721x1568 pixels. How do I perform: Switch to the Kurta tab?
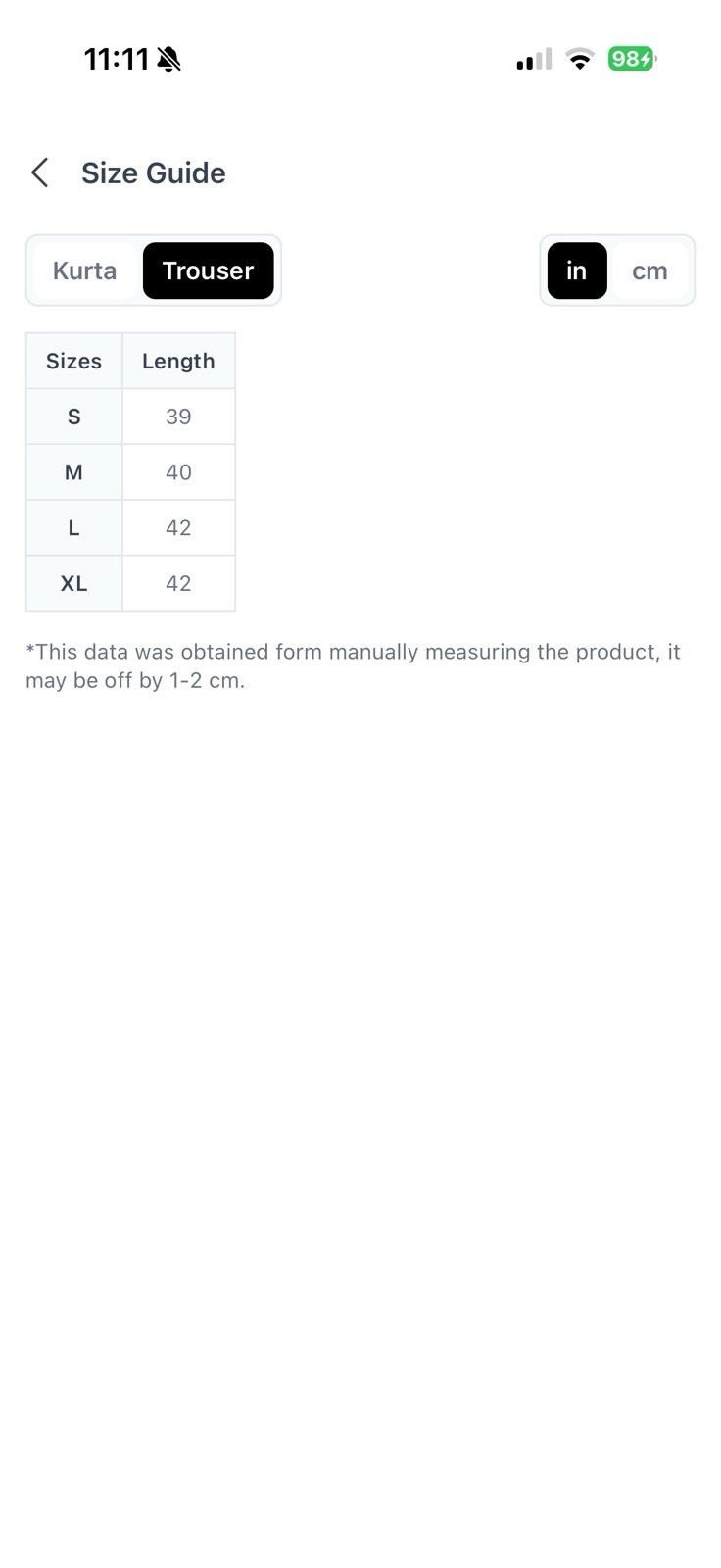point(84,270)
